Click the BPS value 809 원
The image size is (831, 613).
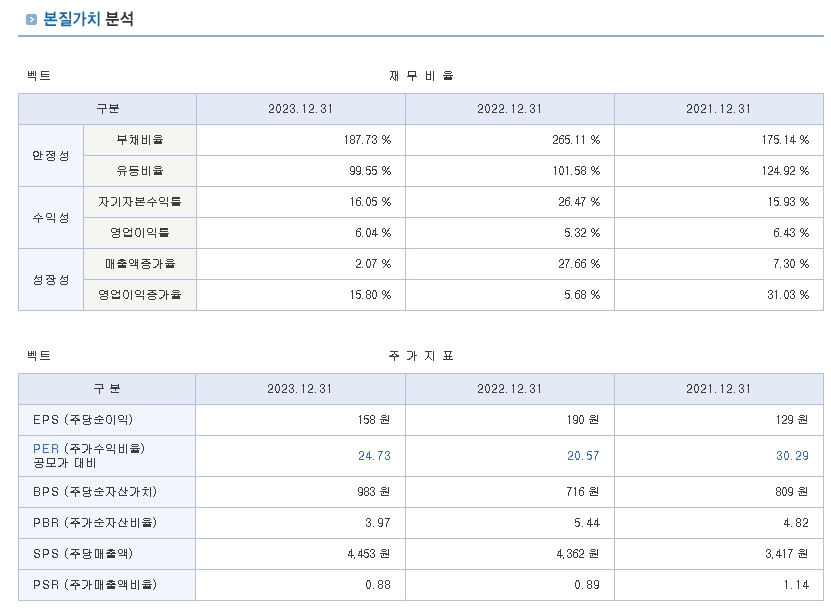792,492
